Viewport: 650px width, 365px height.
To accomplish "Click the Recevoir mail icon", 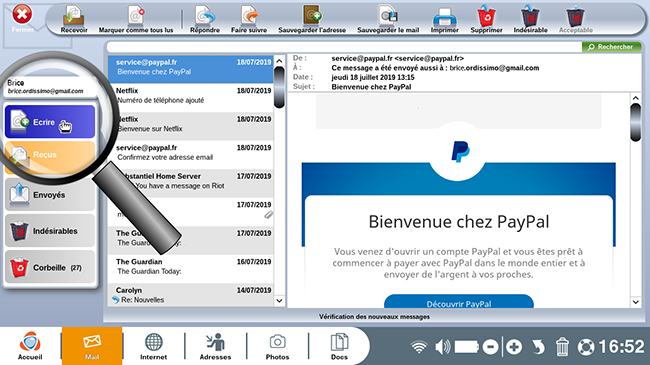I will (74, 19).
